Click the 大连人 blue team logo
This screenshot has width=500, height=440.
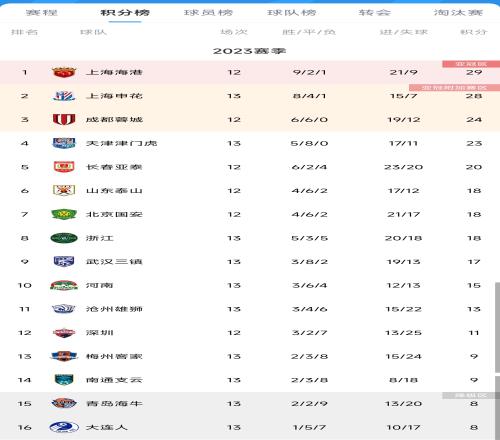click(64, 427)
